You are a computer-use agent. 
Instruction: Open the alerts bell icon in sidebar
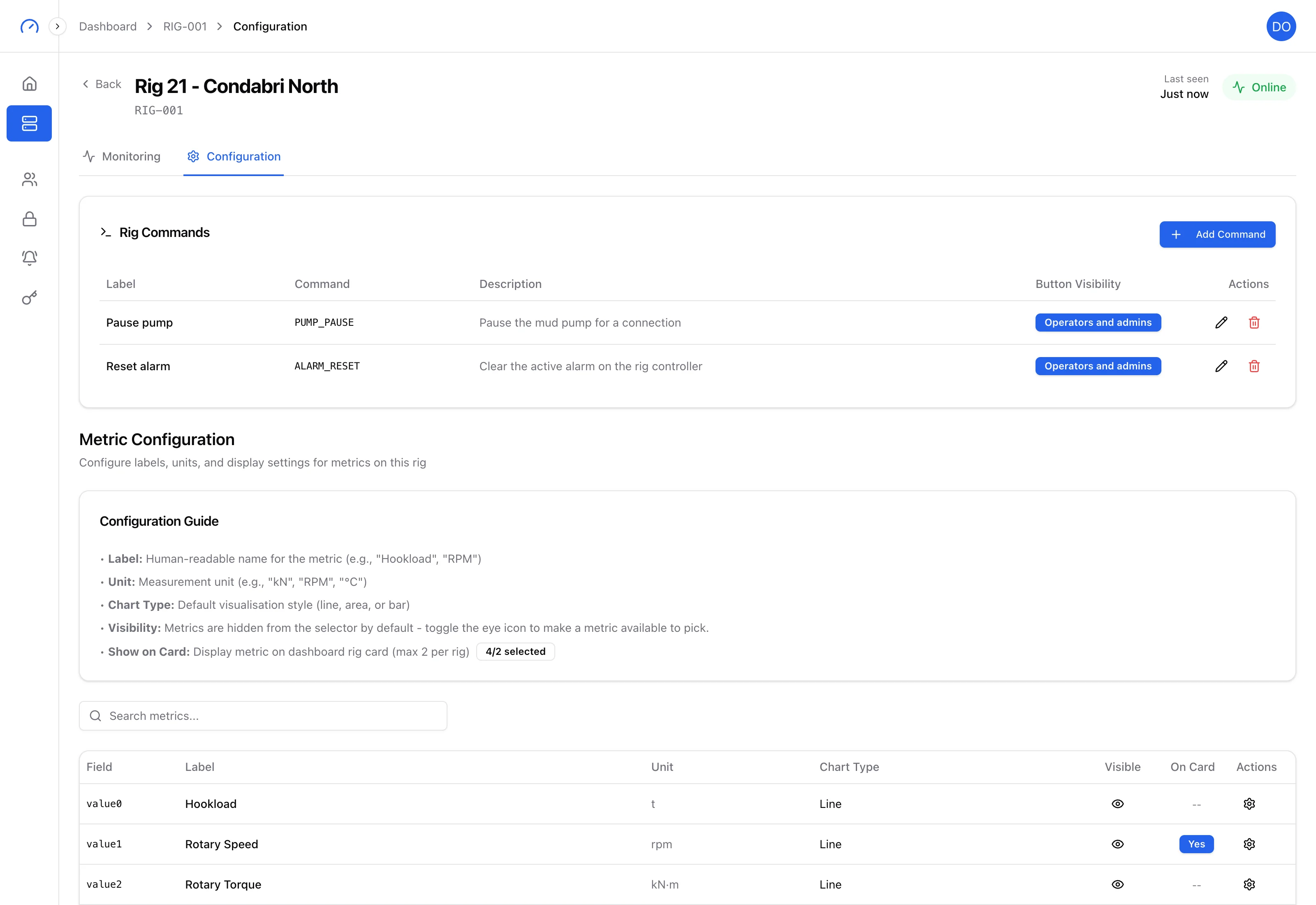click(30, 258)
